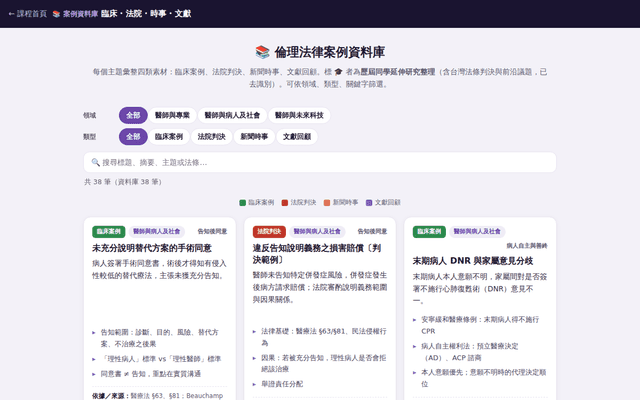
Task: Click bullet 病人自主權利法：預立醫療決定
Action: pos(469,352)
